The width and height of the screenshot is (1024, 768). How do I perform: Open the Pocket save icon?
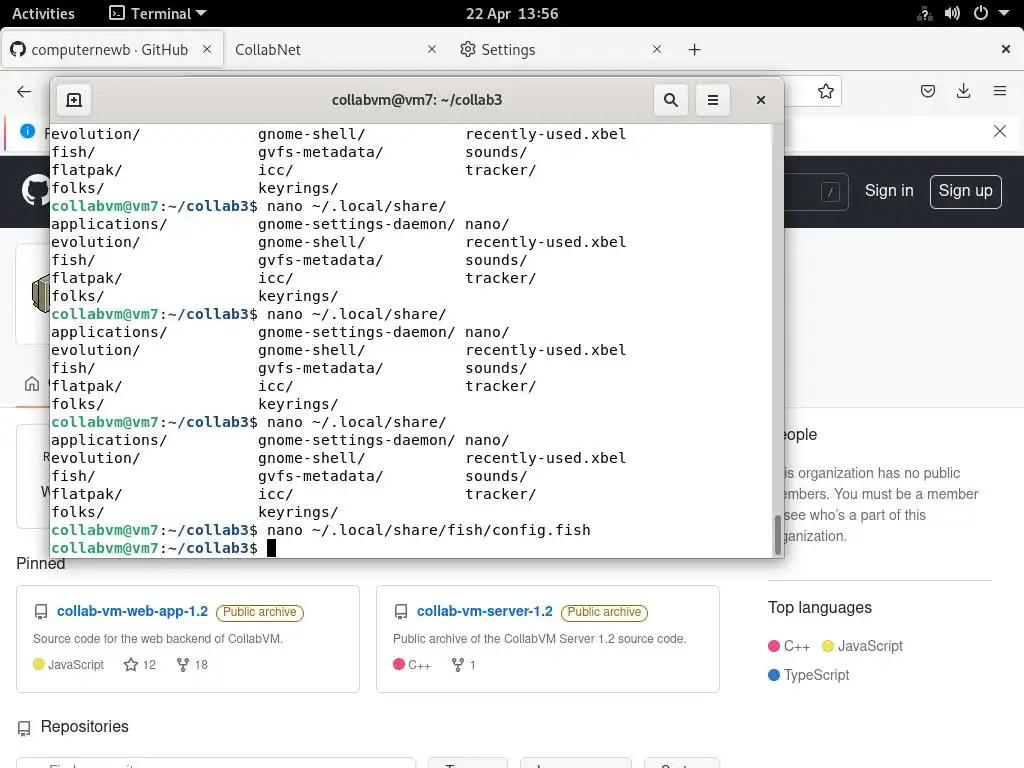[x=927, y=91]
